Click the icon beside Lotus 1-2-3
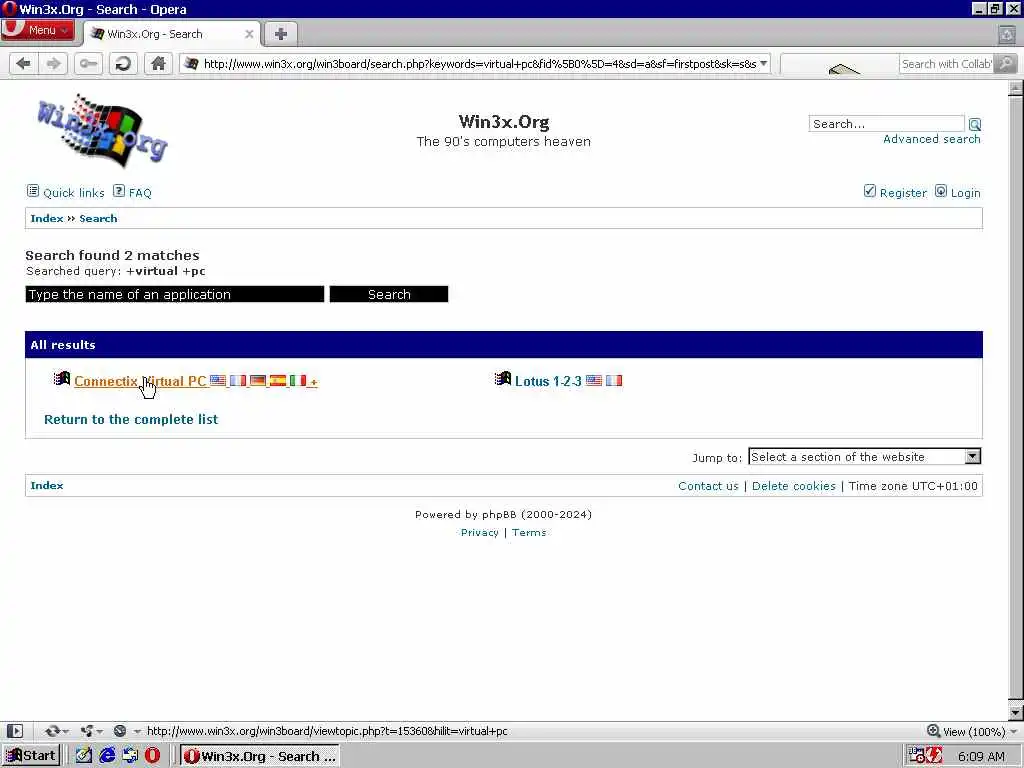This screenshot has height=768, width=1024. pyautogui.click(x=503, y=379)
